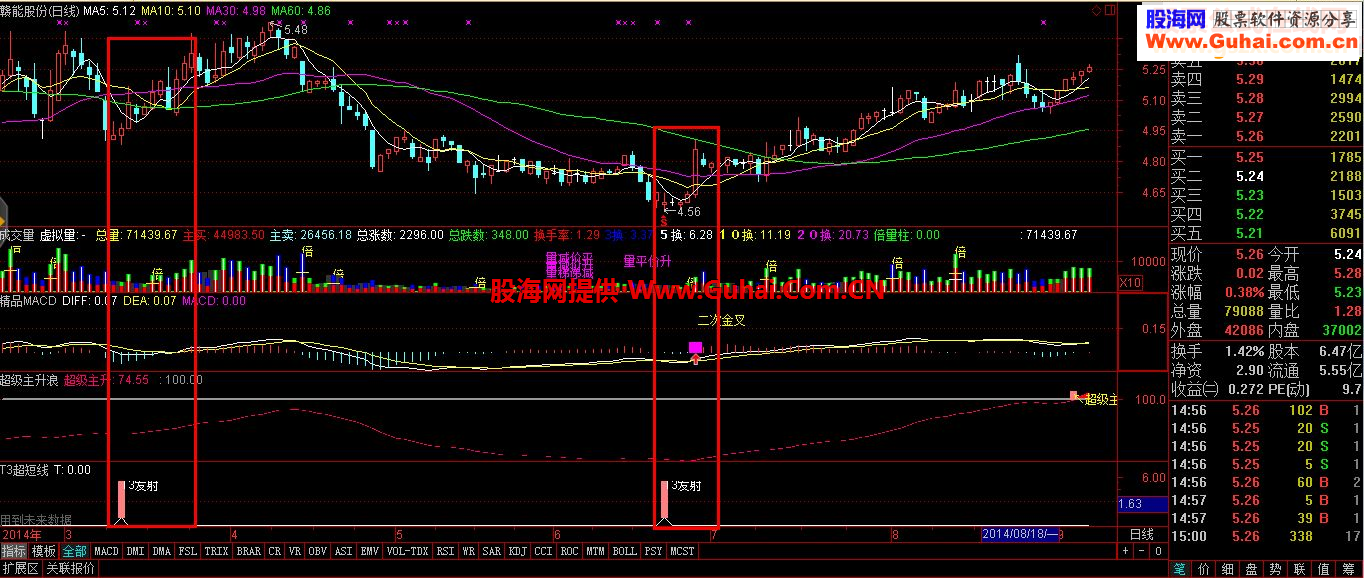Switch to the PSY indicator tab
1364x578 pixels.
(x=653, y=551)
